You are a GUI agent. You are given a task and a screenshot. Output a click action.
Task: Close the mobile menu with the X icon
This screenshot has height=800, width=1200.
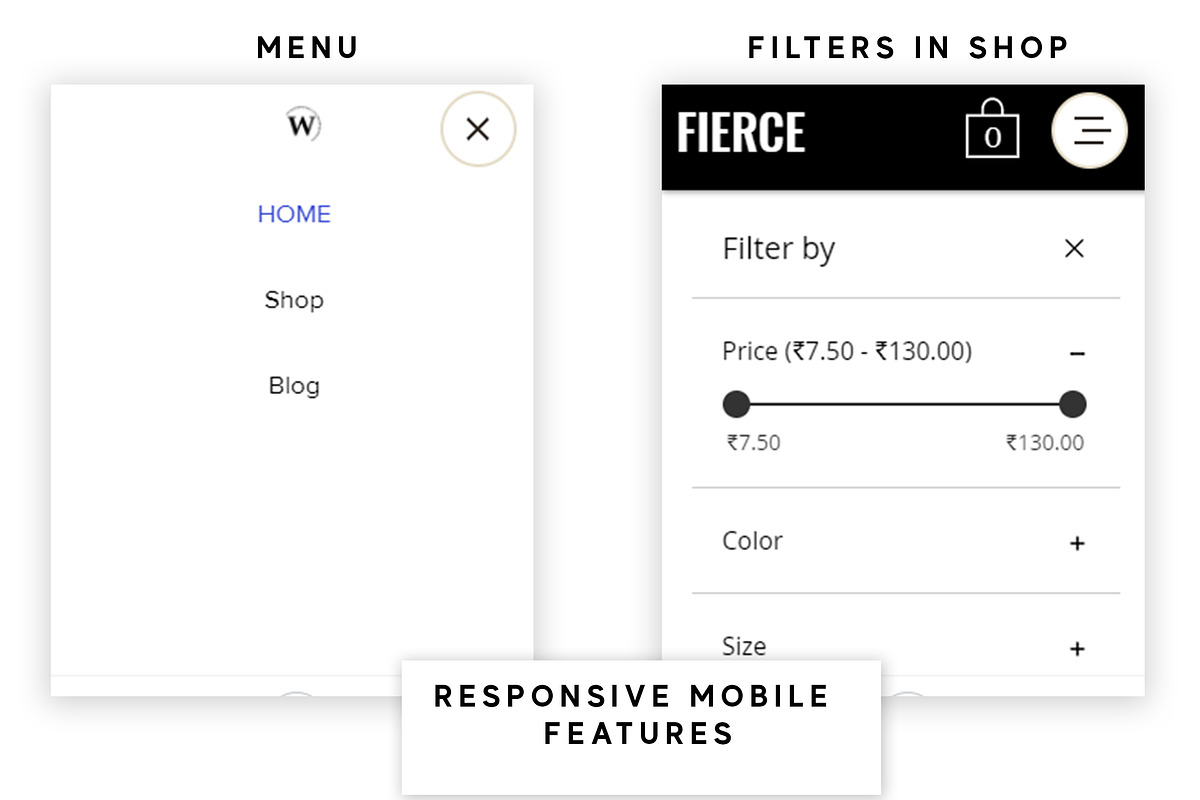point(478,130)
